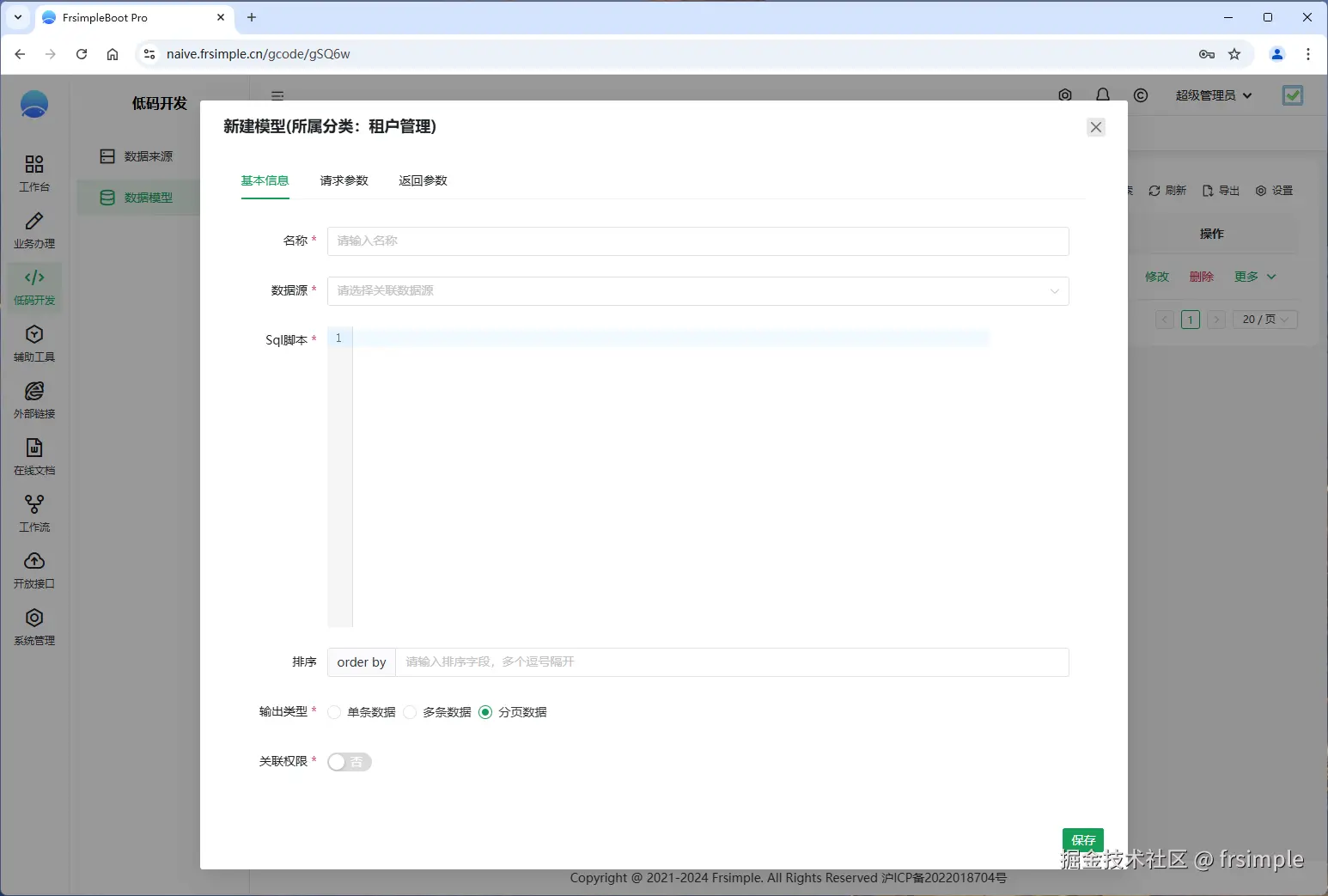Screen dimensions: 1328x896
Task: Toggle the 关联权限 switch
Action: coord(349,762)
